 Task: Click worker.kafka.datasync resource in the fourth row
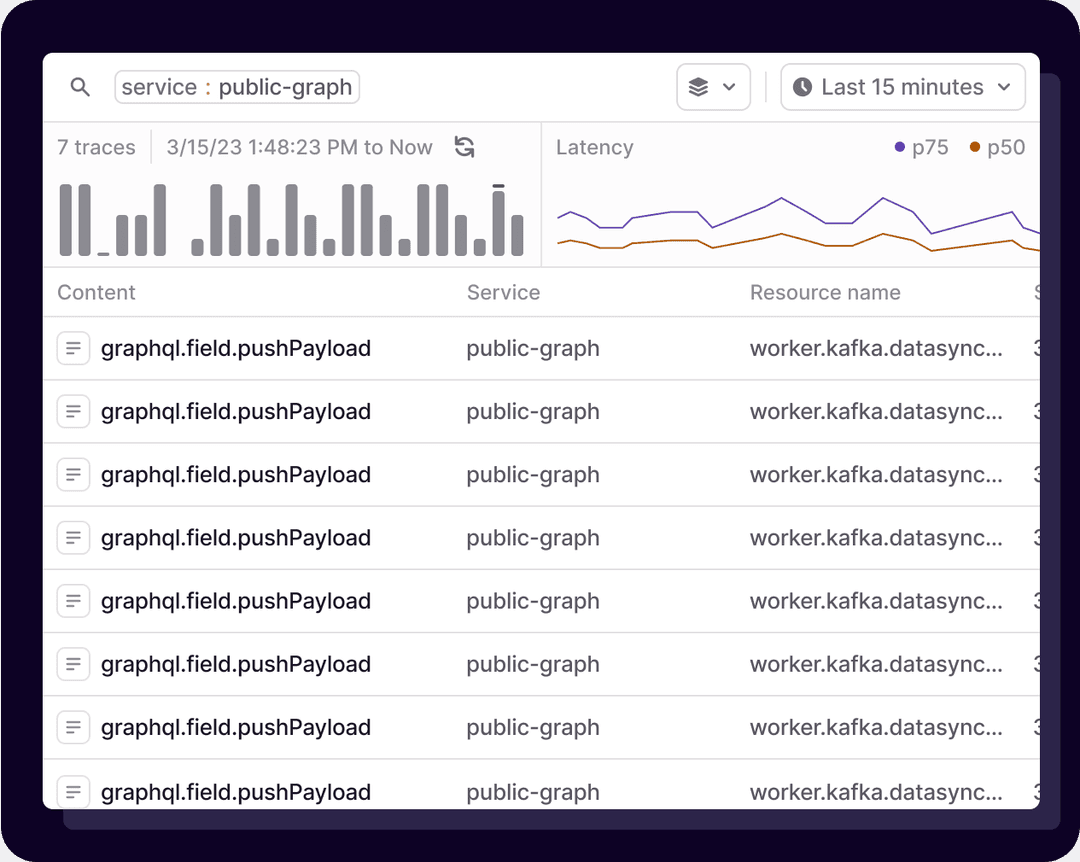(x=875, y=538)
